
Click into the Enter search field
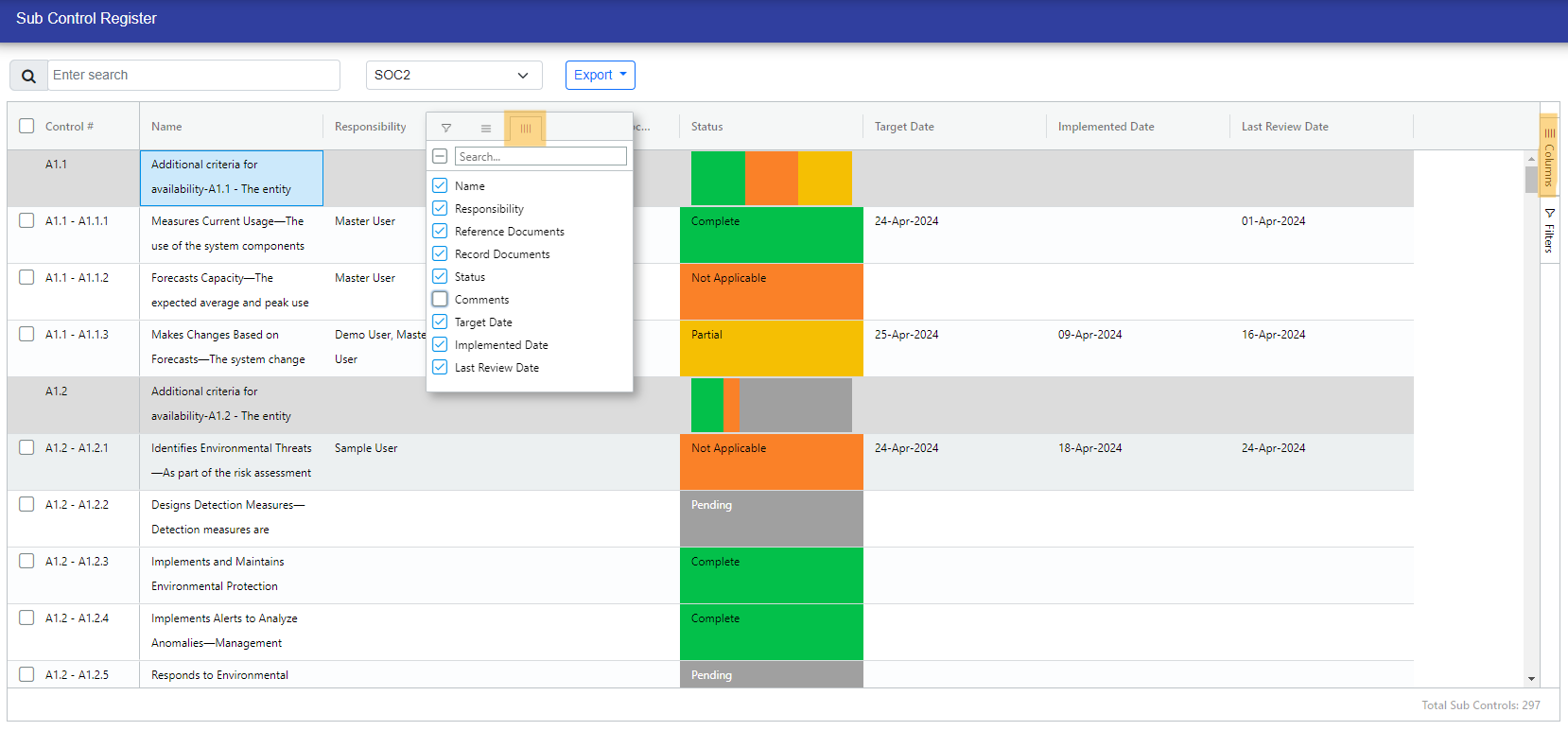click(x=194, y=75)
